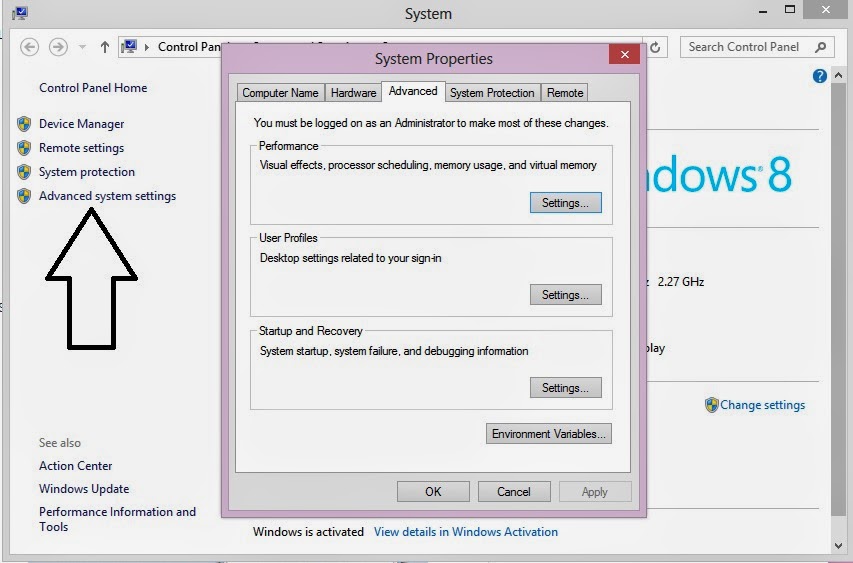Screen dimensions: 853x563
Task: Click shield icon beside System protection
Action: point(24,172)
